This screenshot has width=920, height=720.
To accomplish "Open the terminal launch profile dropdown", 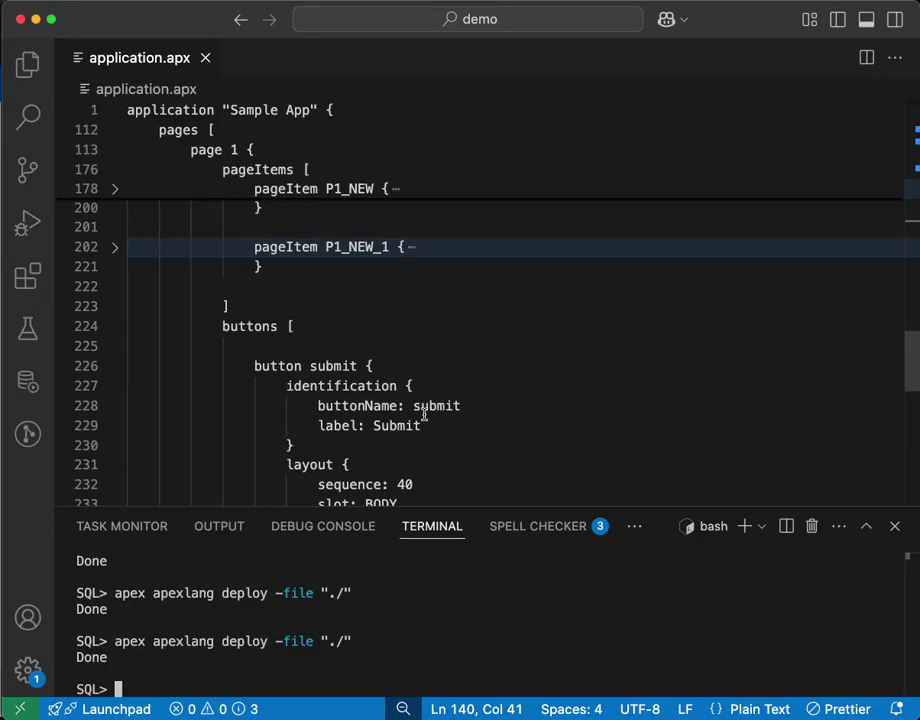I will pyautogui.click(x=762, y=526).
